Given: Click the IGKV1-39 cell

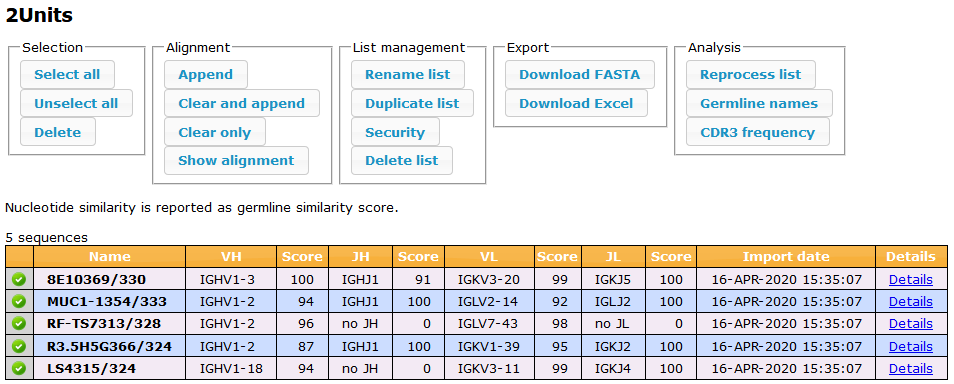Looking at the screenshot, I should point(489,346).
